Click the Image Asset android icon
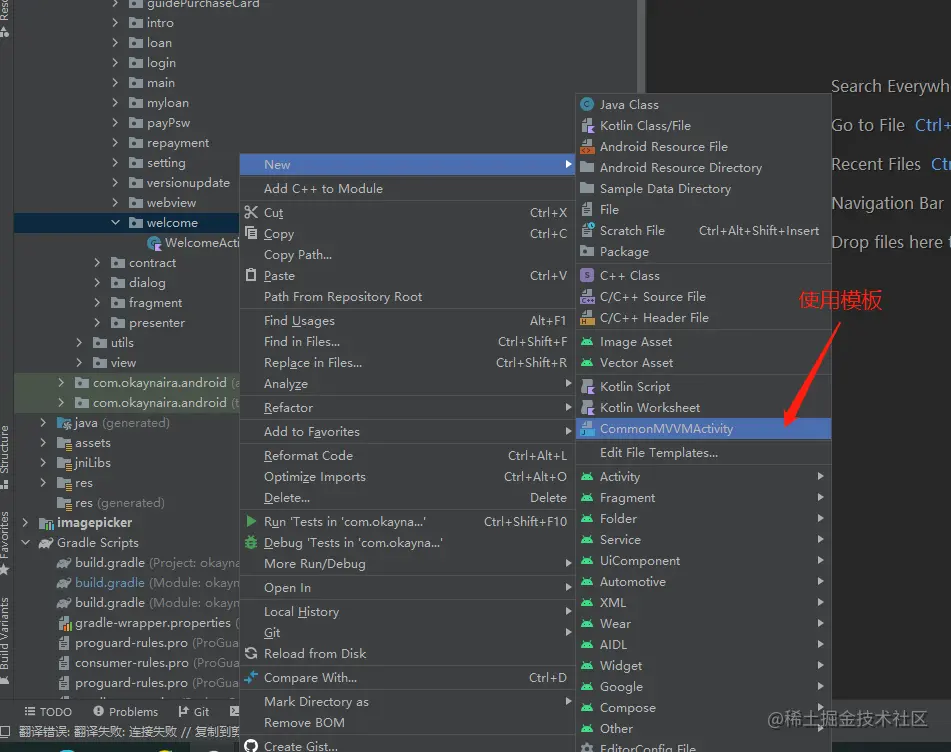The width and height of the screenshot is (951, 752). coord(586,341)
